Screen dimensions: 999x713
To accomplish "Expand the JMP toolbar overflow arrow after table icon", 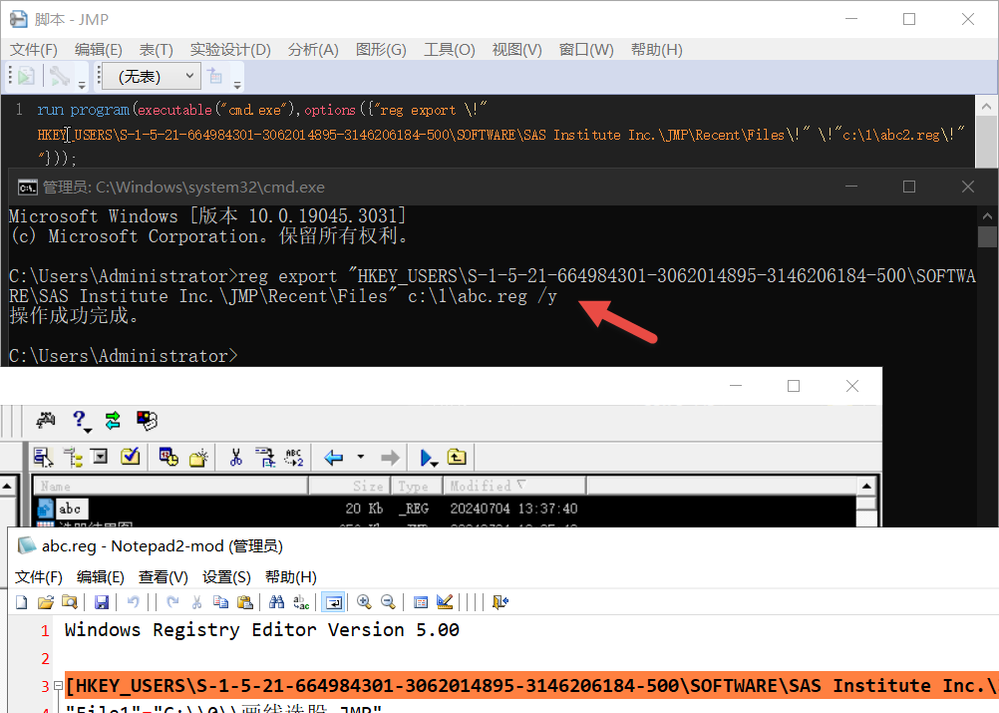I will 237,85.
